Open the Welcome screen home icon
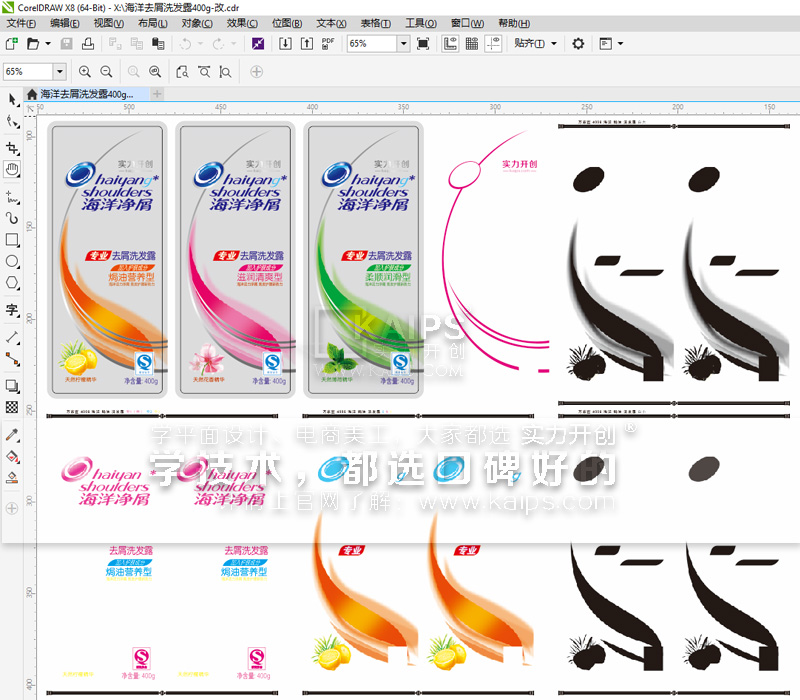This screenshot has width=800, height=700. pyautogui.click(x=32, y=94)
